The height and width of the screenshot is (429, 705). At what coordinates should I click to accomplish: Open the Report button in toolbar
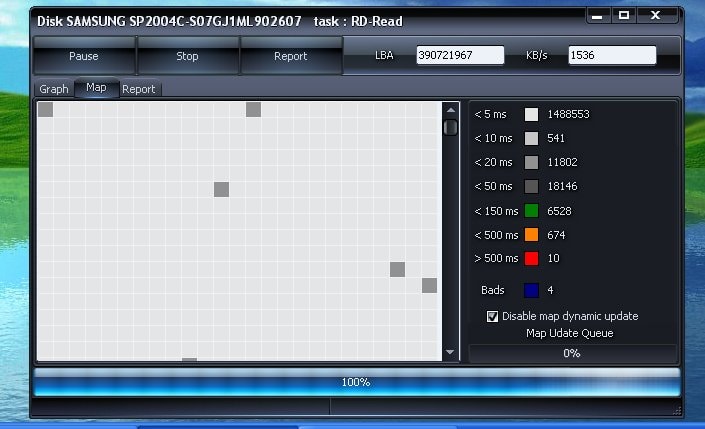(290, 56)
